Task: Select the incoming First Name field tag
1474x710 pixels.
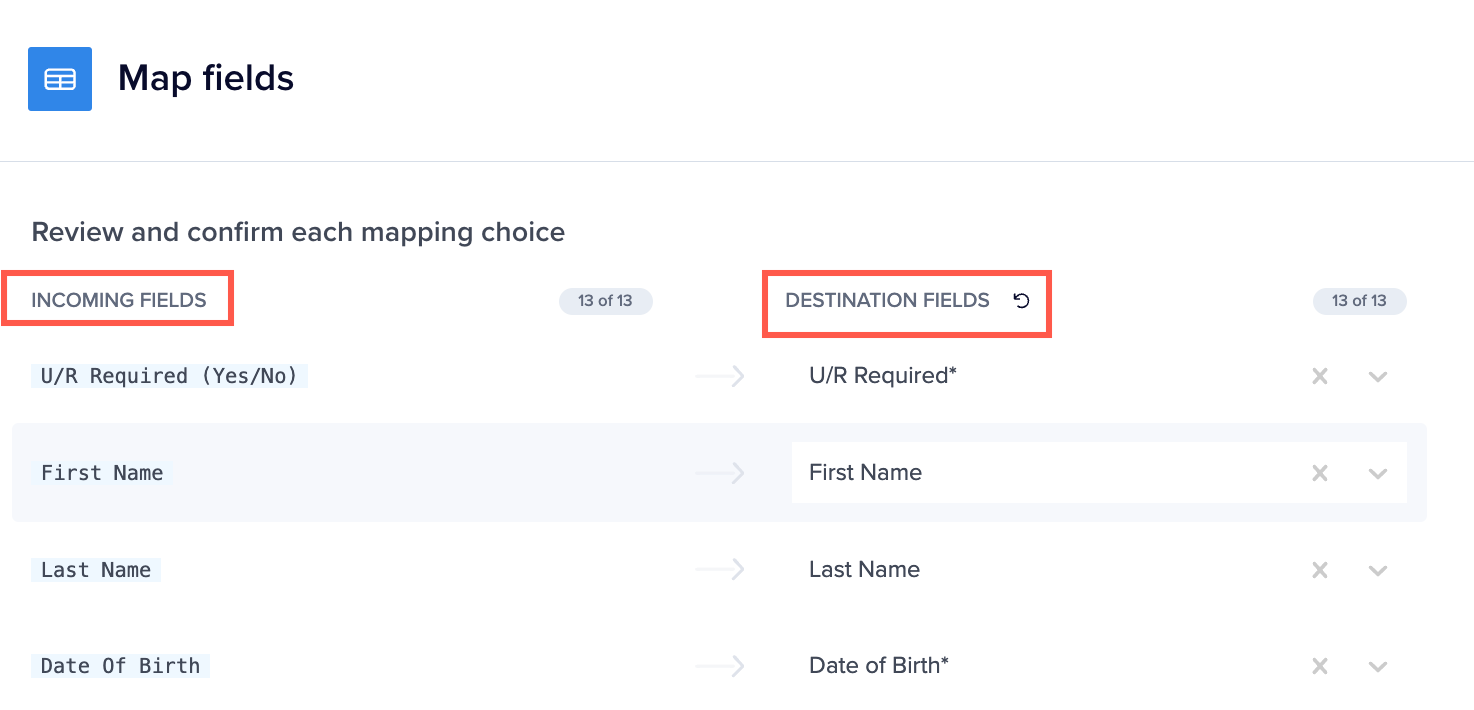Action: point(102,473)
